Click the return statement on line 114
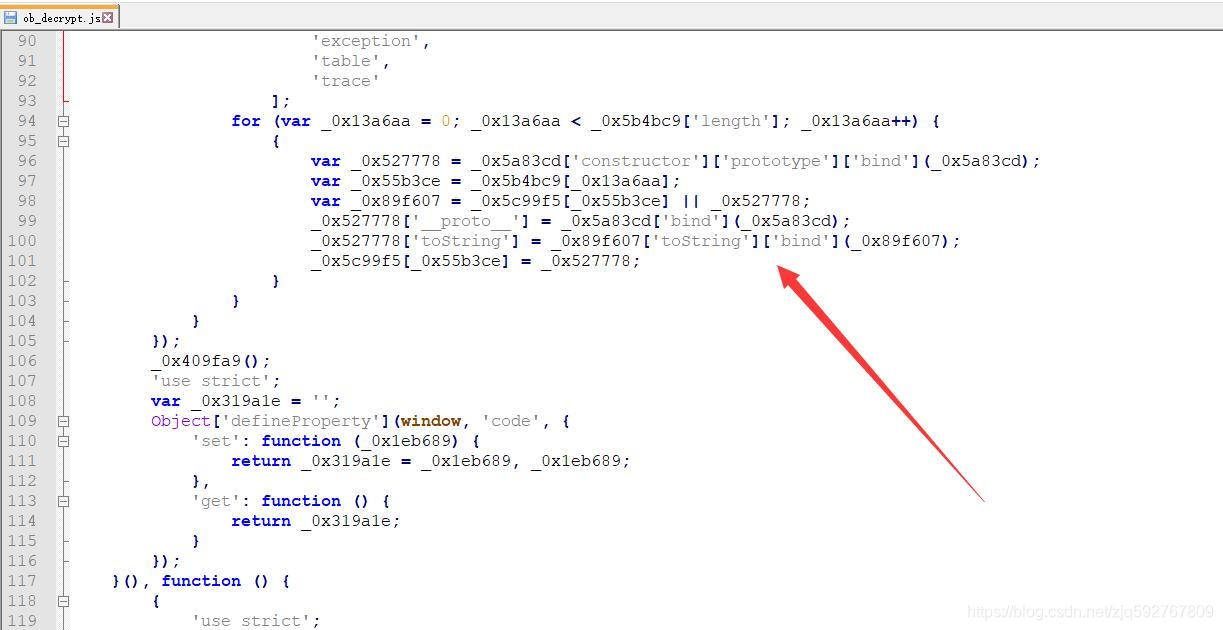The height and width of the screenshot is (630, 1223). 260,520
